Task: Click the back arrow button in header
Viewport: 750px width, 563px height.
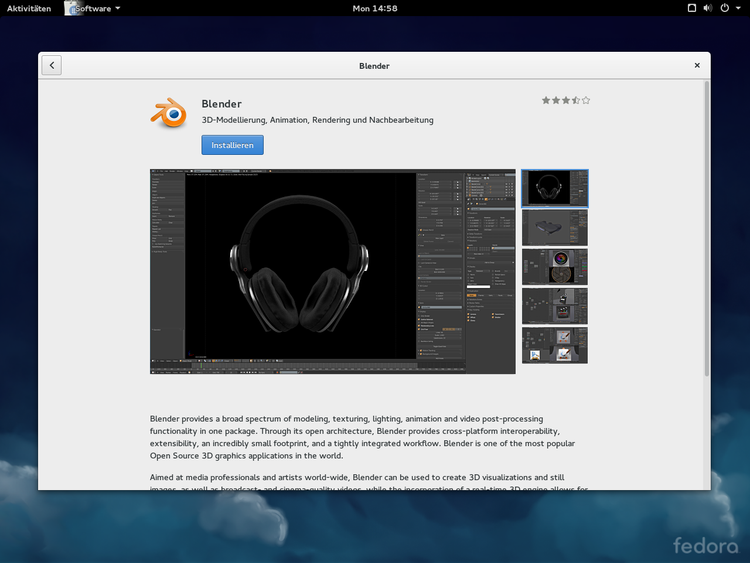Action: [x=52, y=65]
